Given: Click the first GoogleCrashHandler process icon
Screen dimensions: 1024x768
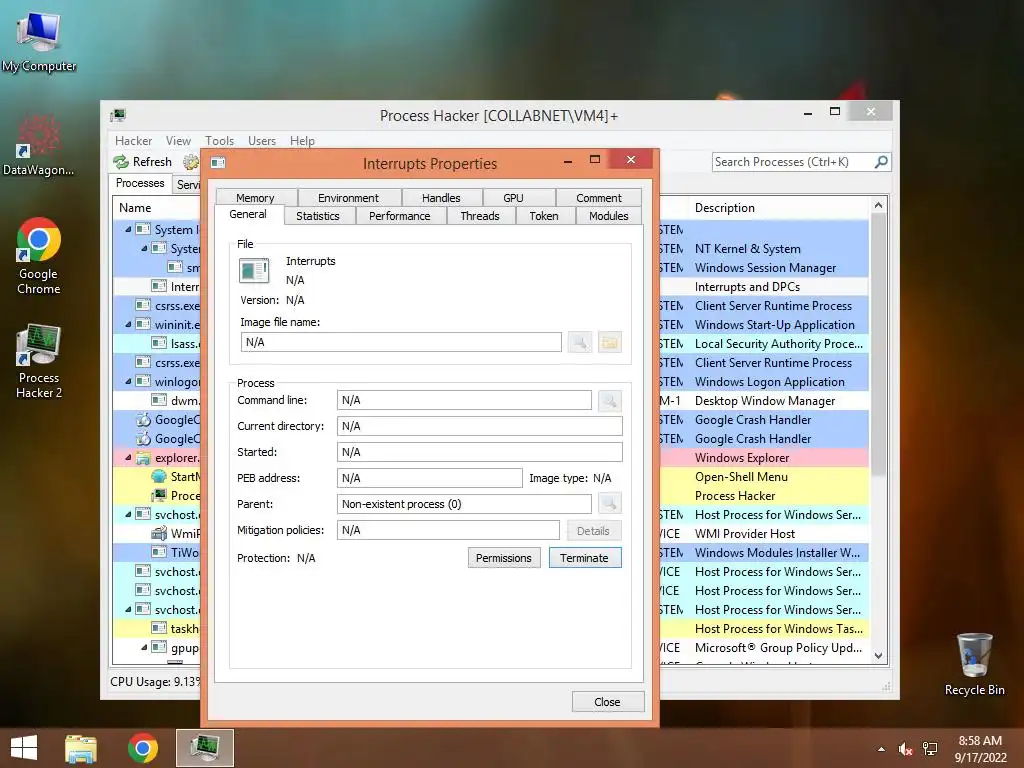Looking at the screenshot, I should pos(143,420).
